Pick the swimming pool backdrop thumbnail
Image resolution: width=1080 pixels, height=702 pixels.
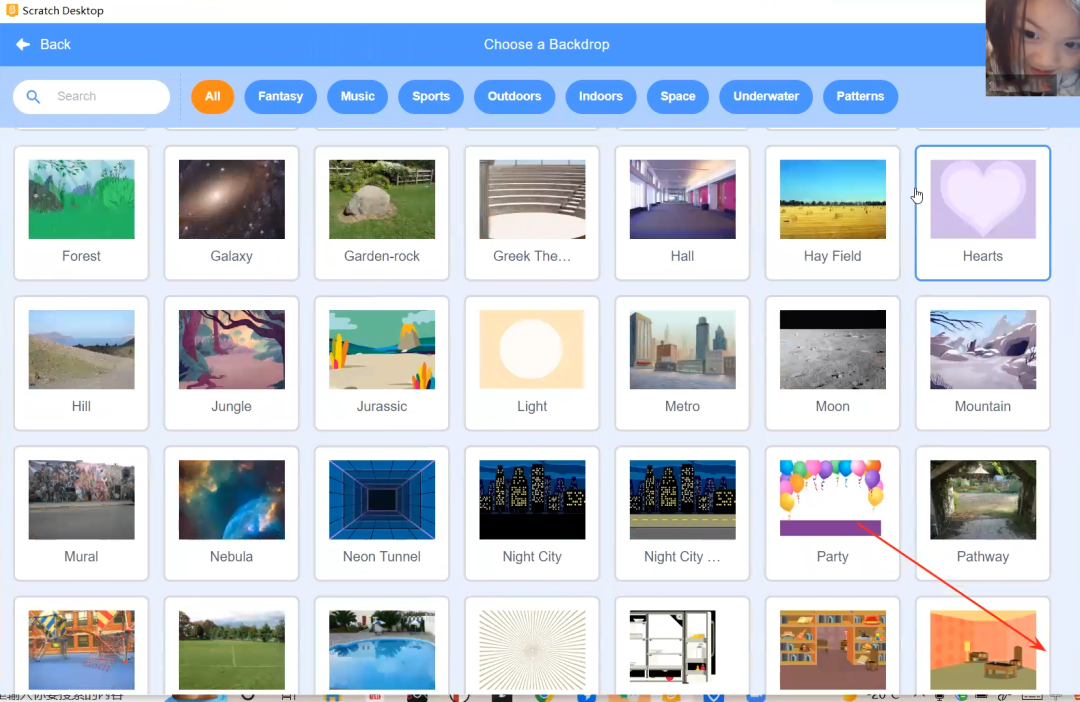click(x=382, y=649)
